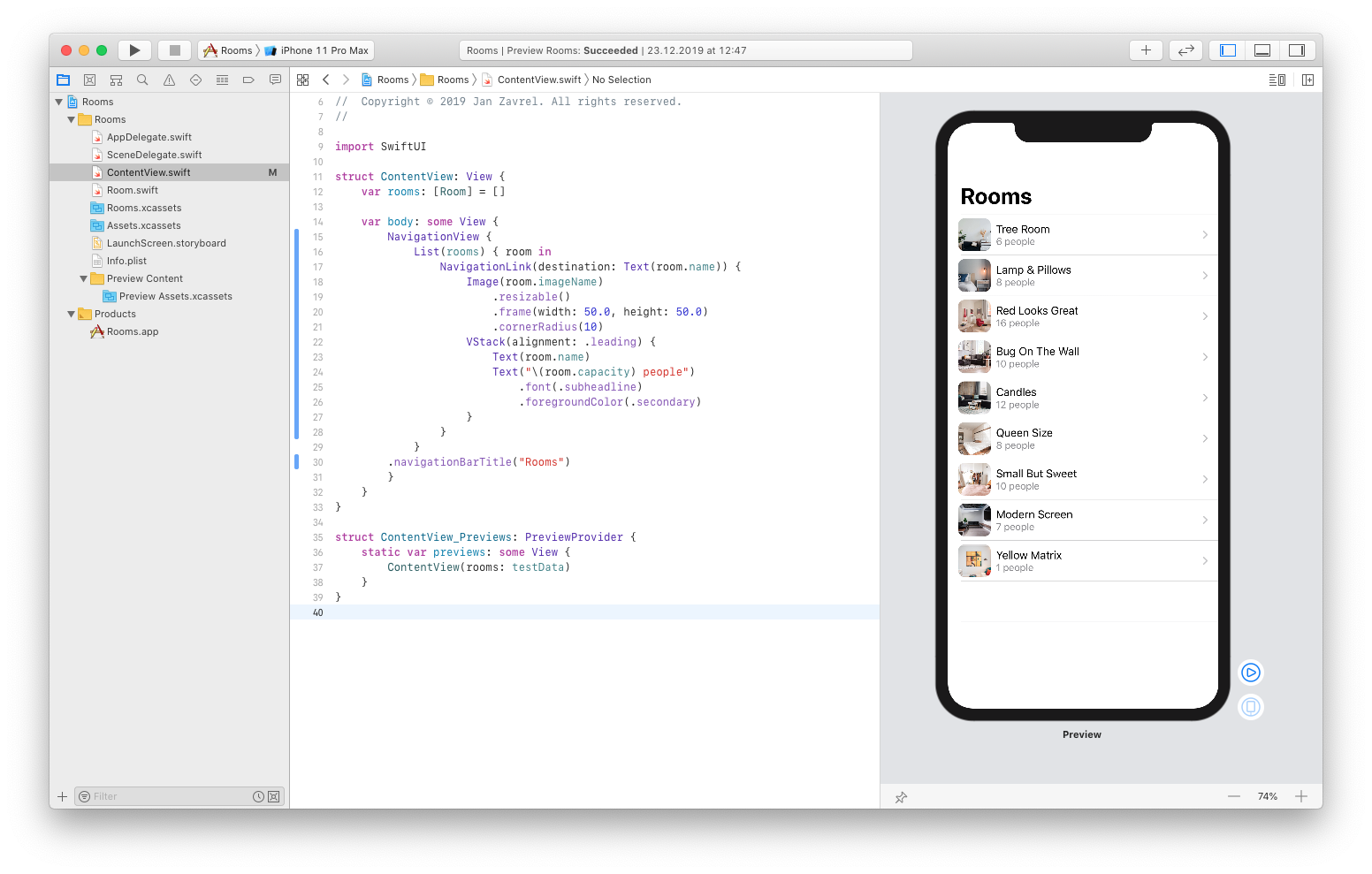Open the Find navigator (magnifying glass icon)

tap(142, 80)
